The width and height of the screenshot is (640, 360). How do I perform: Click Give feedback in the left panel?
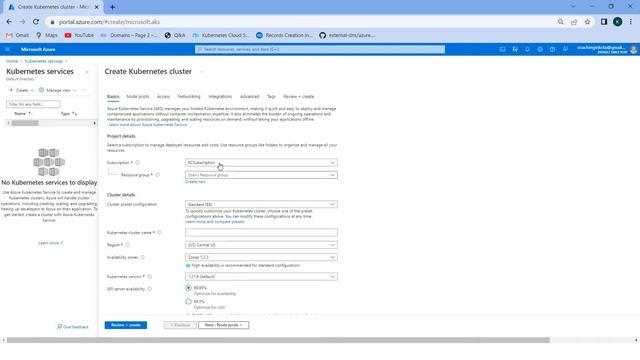click(x=73, y=327)
